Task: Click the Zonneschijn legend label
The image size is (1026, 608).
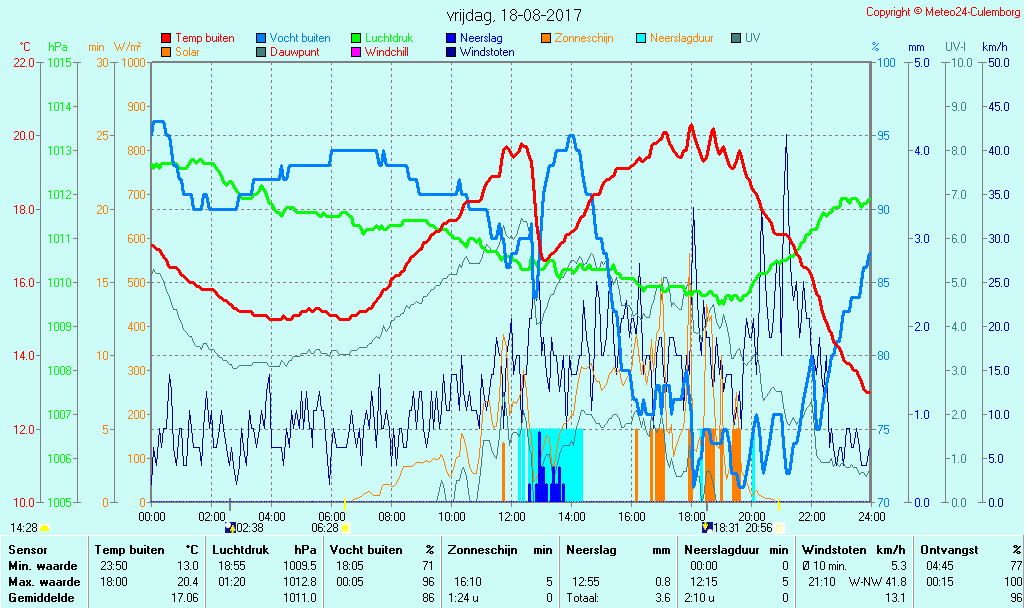Action: click(584, 38)
